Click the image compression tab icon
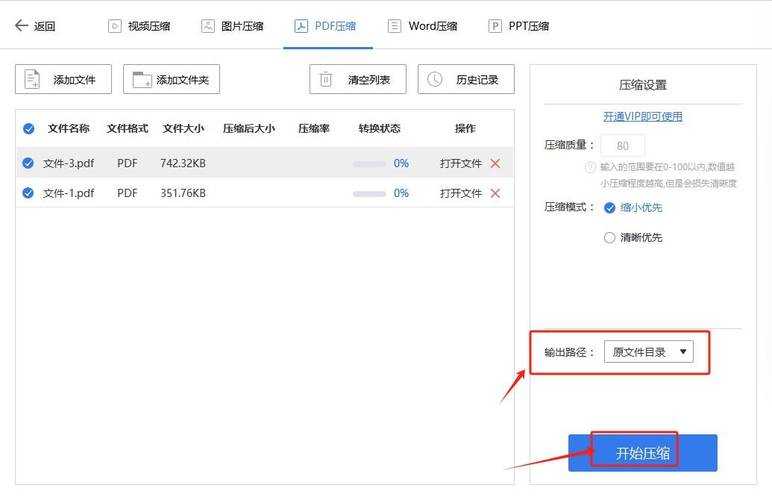Screen dimensions: 772x500 click(208, 26)
